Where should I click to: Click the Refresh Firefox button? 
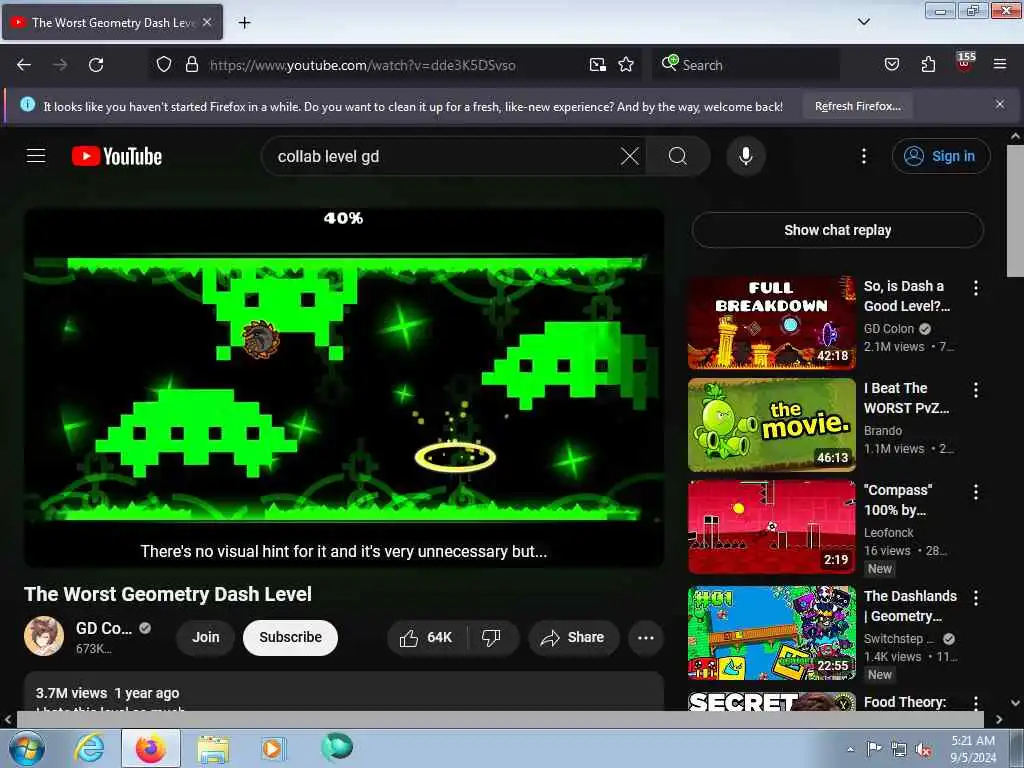(857, 106)
